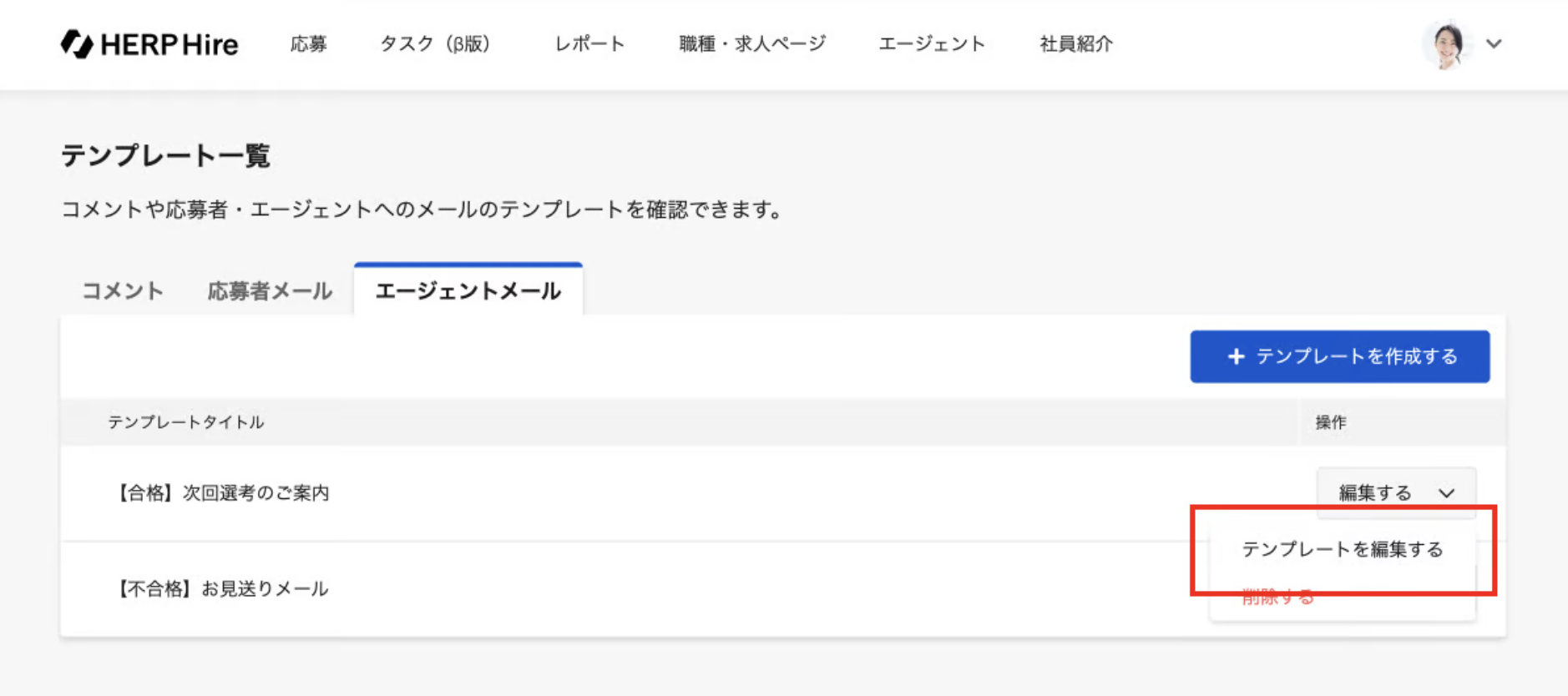Image resolution: width=1568 pixels, height=696 pixels.
Task: Navigate to 職種・求人ページ
Action: (x=752, y=44)
